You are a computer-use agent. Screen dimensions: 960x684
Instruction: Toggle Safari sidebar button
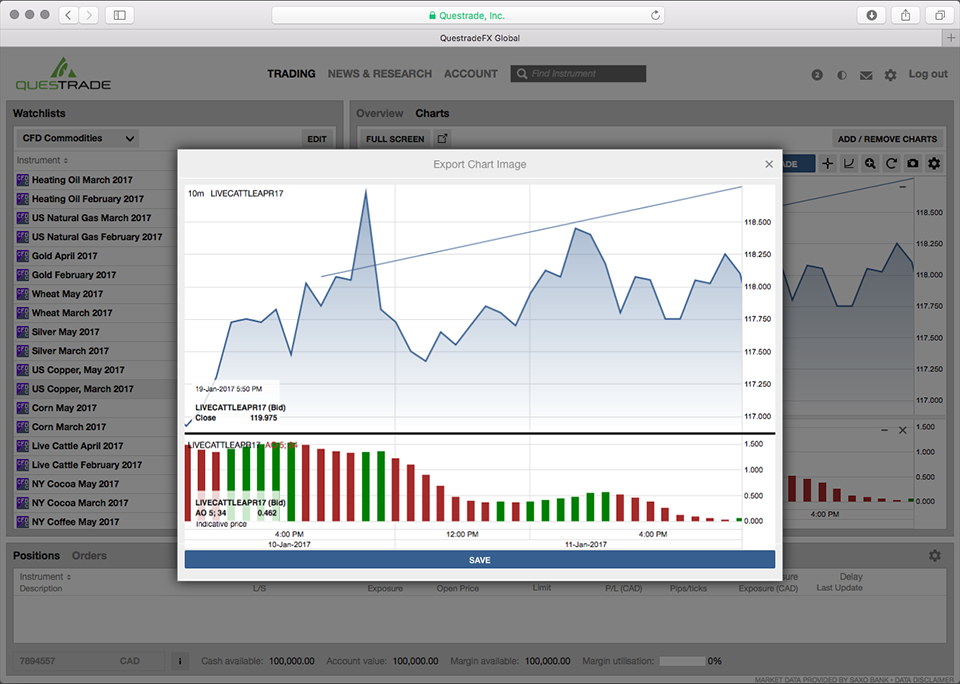point(120,15)
